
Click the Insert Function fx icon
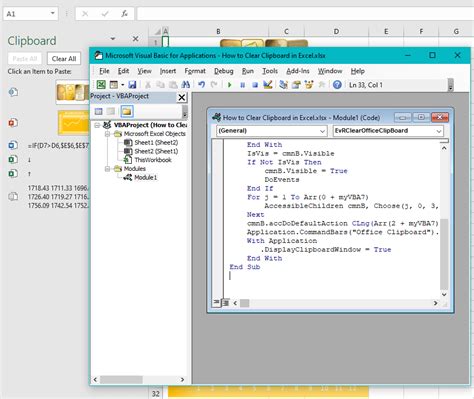click(124, 14)
